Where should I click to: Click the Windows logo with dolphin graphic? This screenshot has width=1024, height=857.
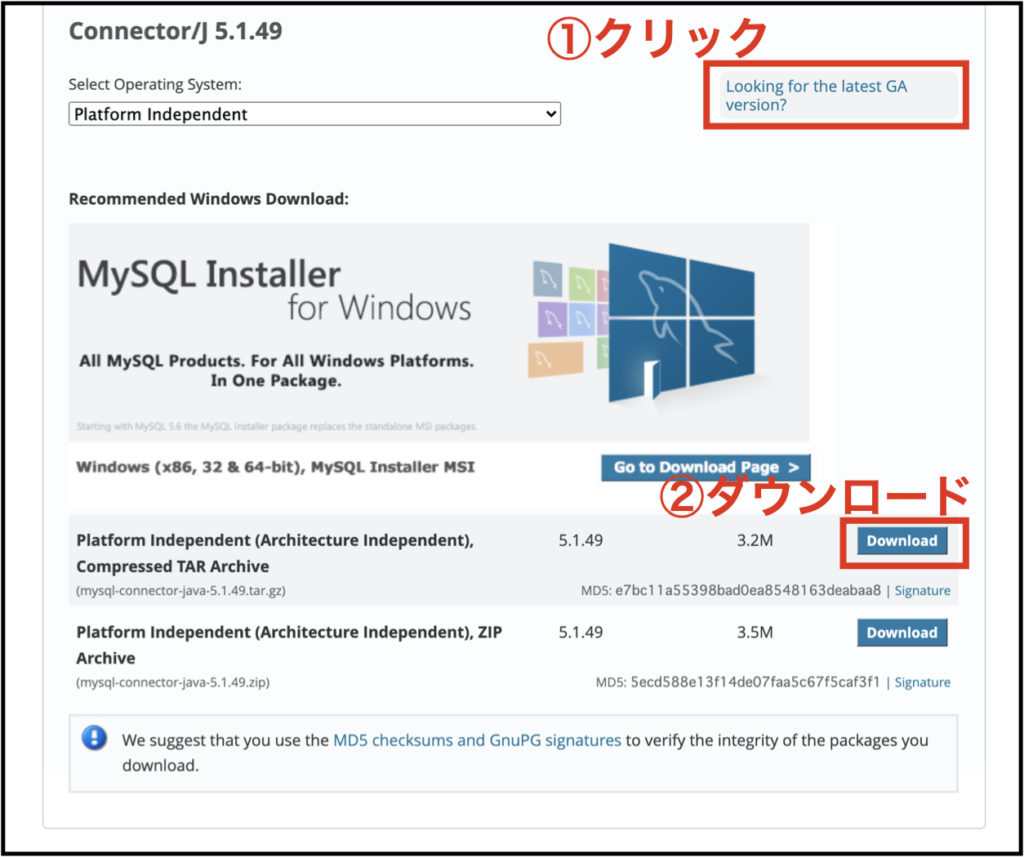click(680, 323)
